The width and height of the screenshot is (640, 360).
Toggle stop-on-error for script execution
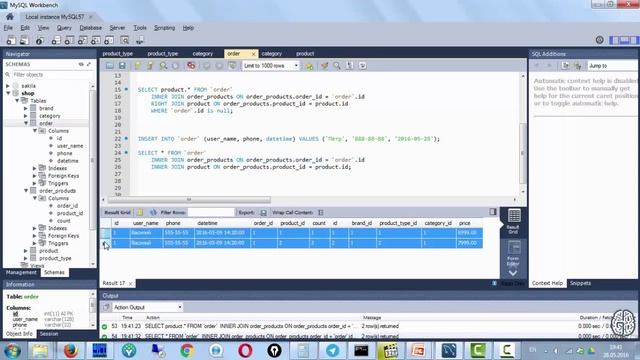[x=191, y=66]
